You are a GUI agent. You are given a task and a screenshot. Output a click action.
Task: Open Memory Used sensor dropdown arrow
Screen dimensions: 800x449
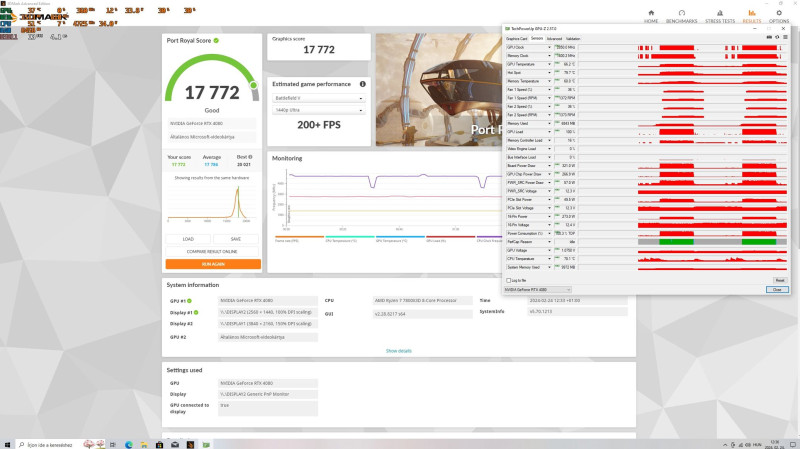click(549, 123)
